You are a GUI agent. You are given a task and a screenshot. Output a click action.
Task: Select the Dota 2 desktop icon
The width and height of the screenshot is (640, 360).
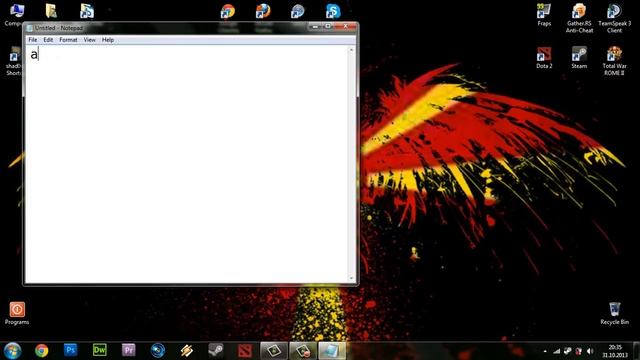click(x=544, y=58)
